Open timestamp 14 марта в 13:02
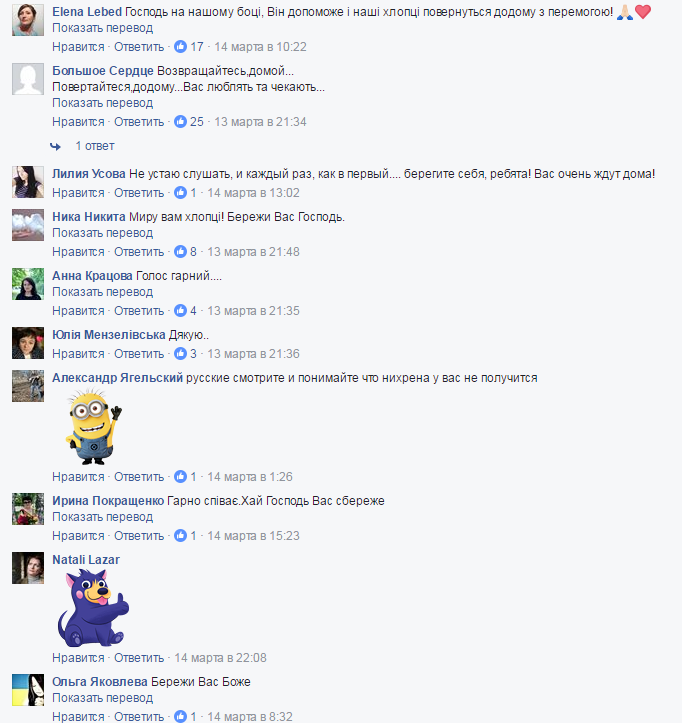Viewport: 682px width, 723px height. (253, 193)
